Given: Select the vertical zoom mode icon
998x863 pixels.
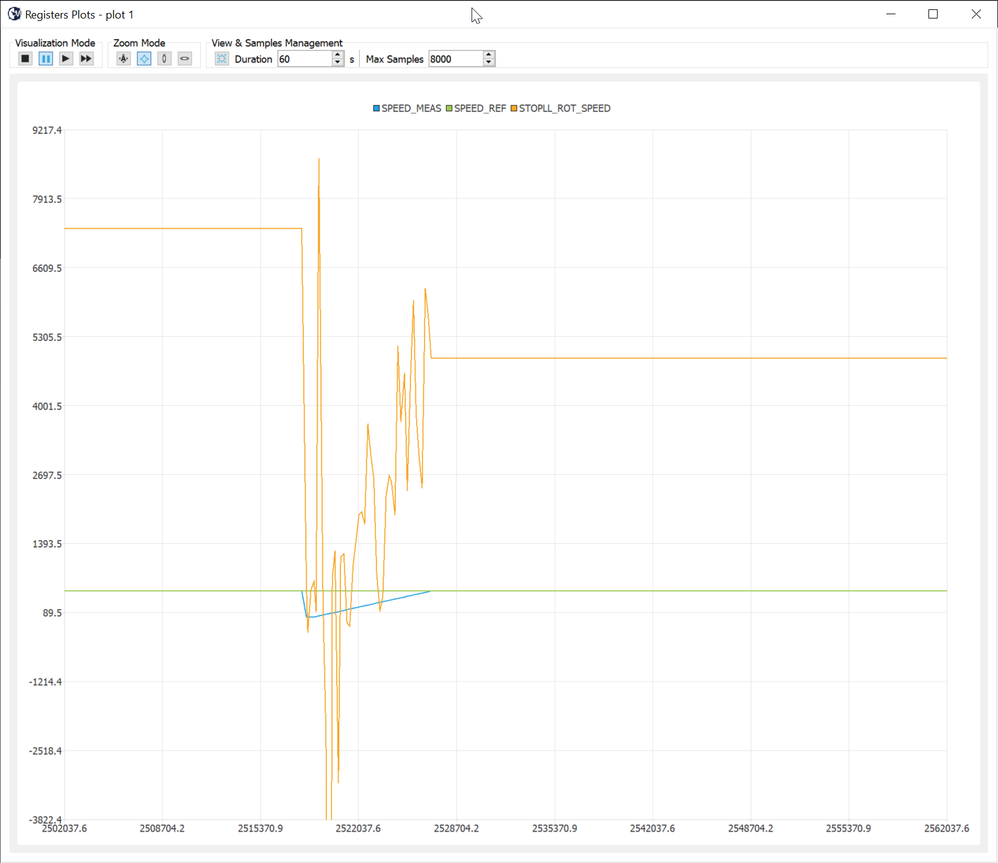Looking at the screenshot, I should tap(164, 59).
